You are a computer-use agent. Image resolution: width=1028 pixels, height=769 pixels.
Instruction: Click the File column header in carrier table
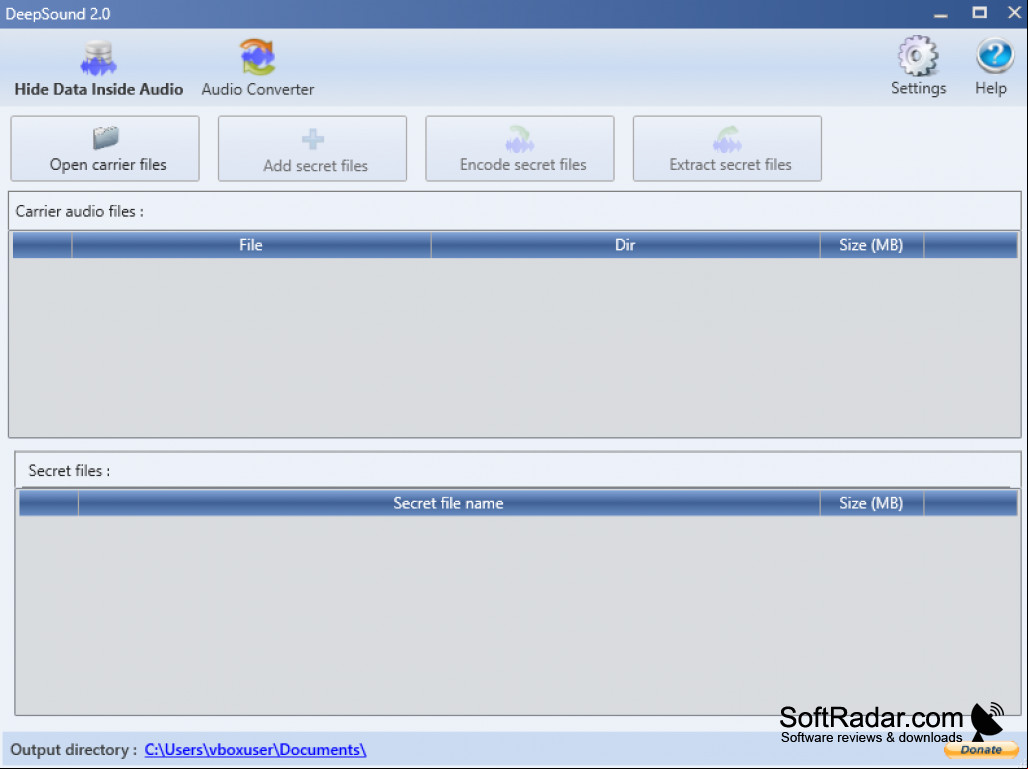[x=251, y=245]
